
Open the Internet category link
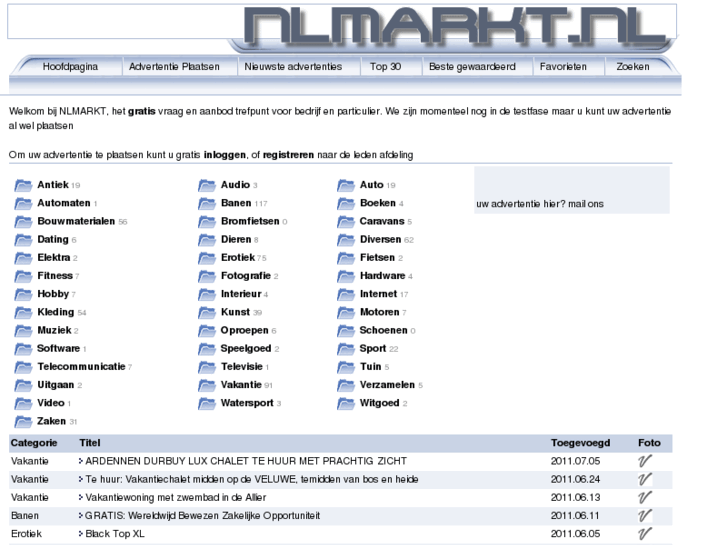tap(378, 294)
